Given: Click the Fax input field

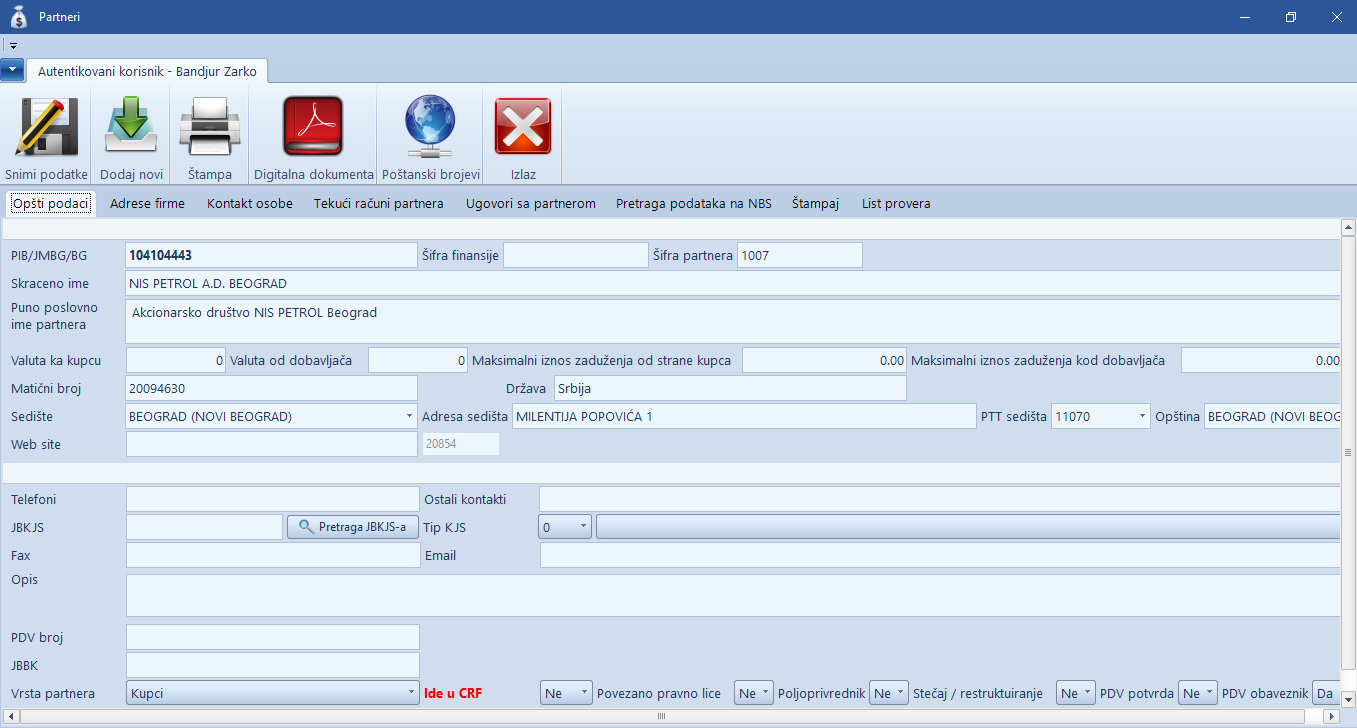Looking at the screenshot, I should click(x=273, y=555).
